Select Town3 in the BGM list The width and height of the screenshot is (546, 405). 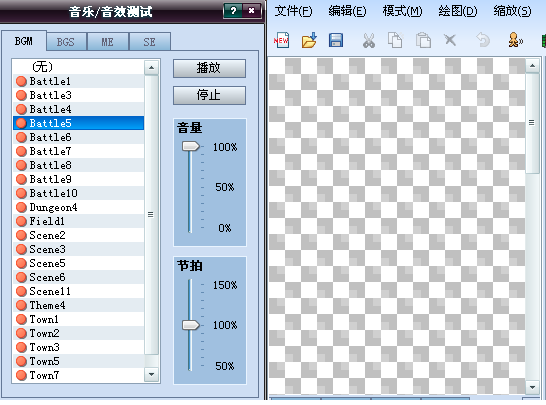(x=78, y=347)
